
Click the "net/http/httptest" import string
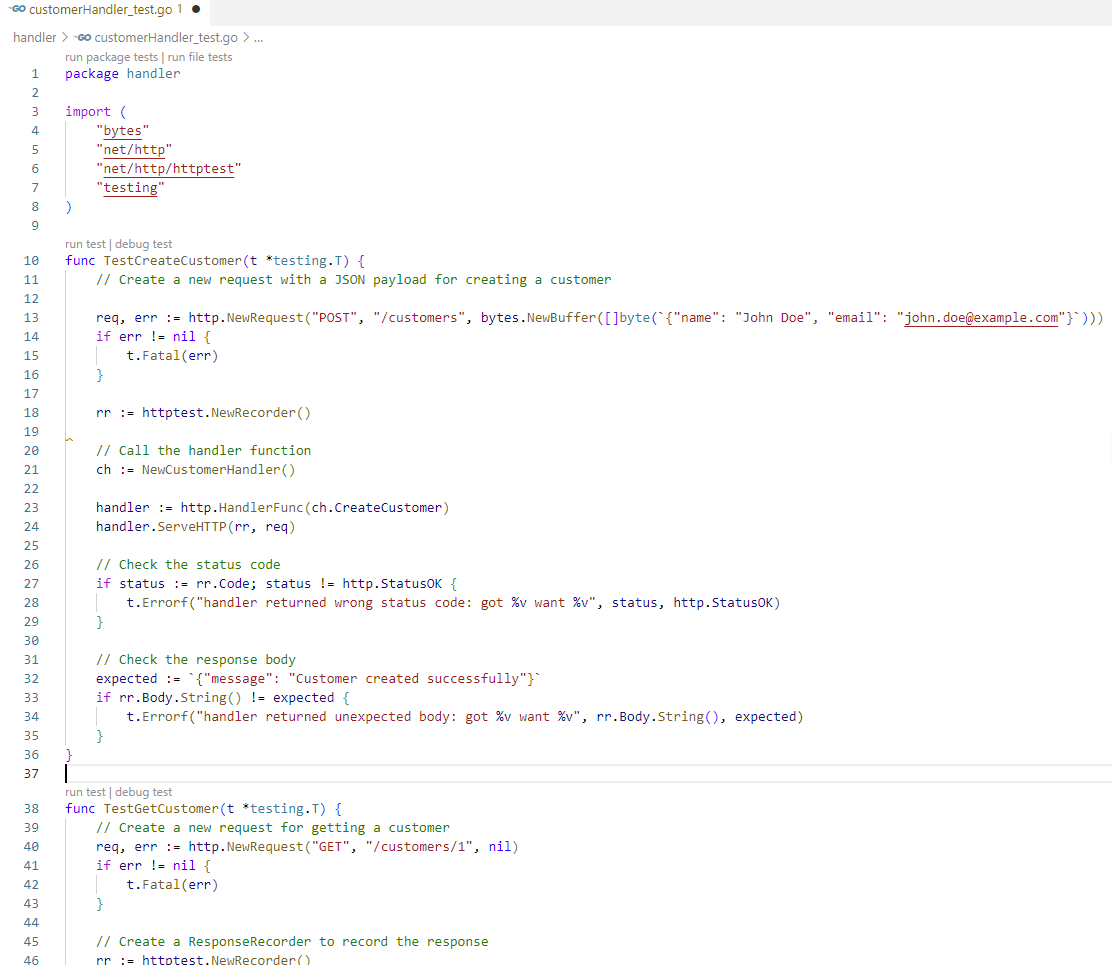[x=169, y=169]
